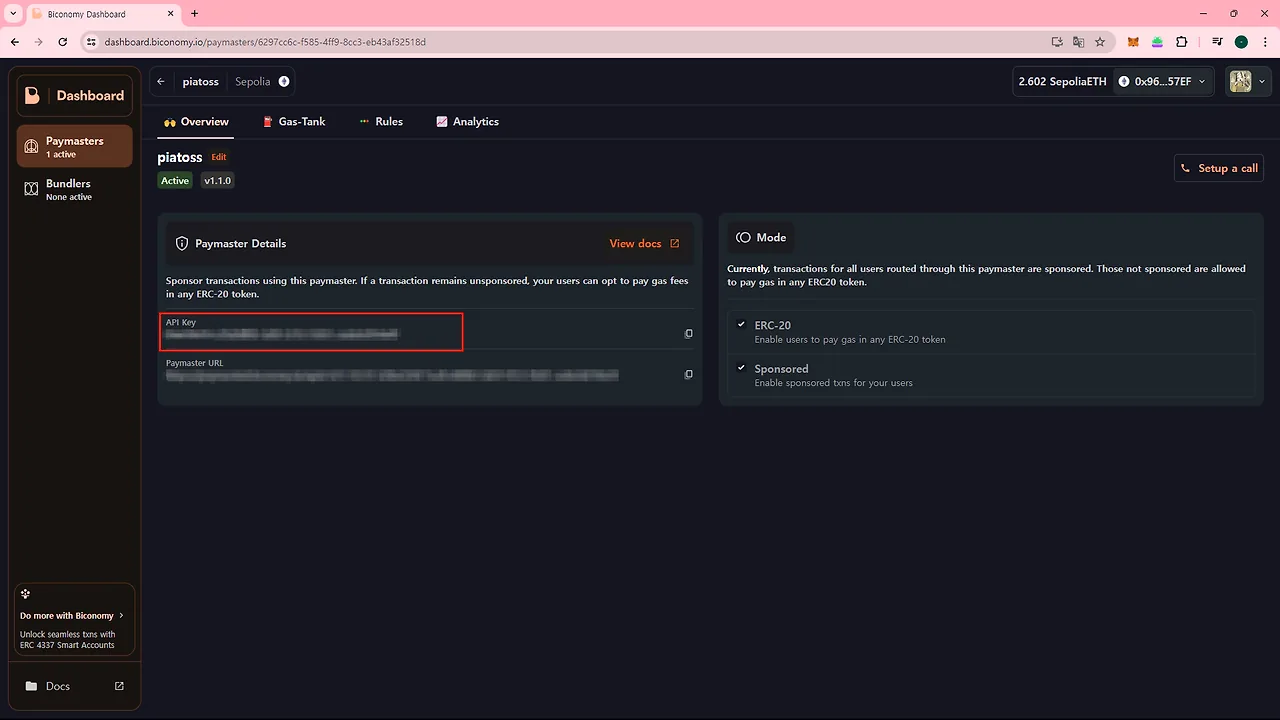This screenshot has width=1280, height=720.
Task: Click the install app icon in address bar
Action: [1057, 42]
